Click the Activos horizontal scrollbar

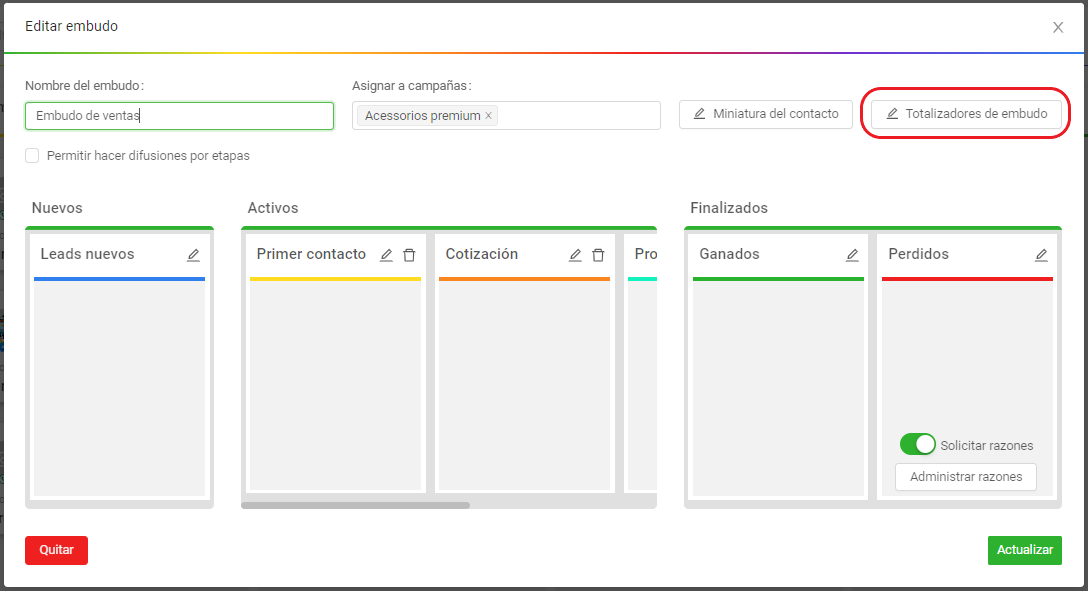point(355,505)
